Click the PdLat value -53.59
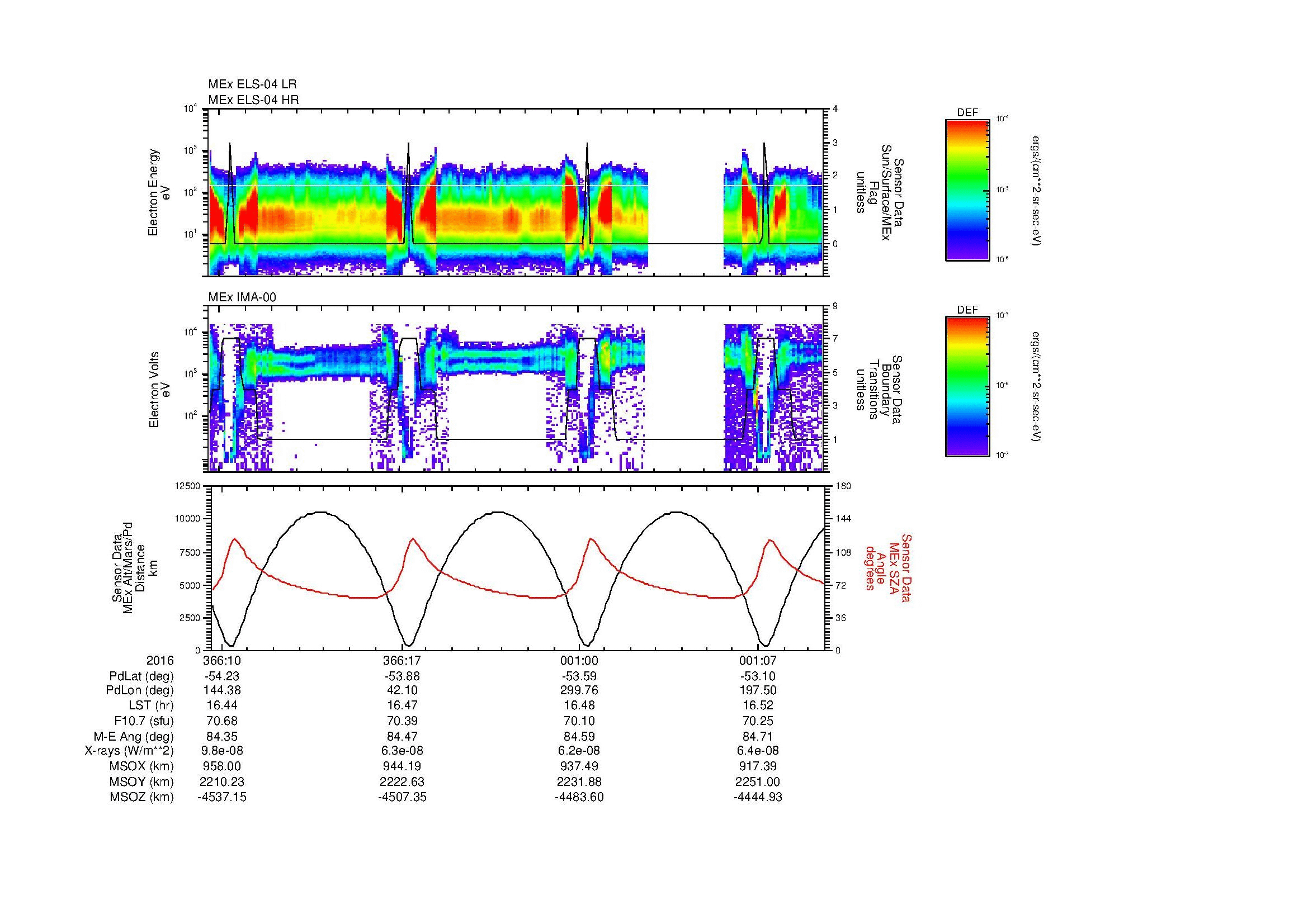 coord(579,676)
